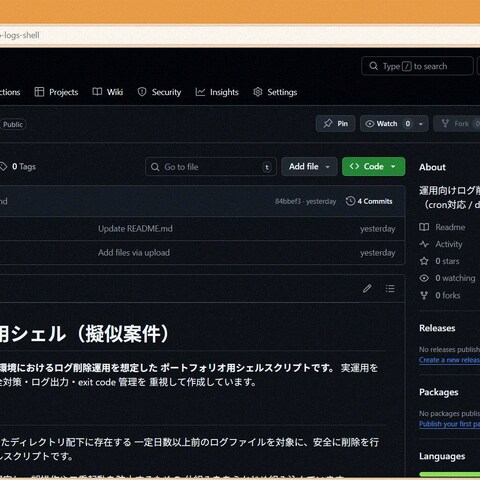
Task: Open the README outline list icon
Action: tap(390, 289)
